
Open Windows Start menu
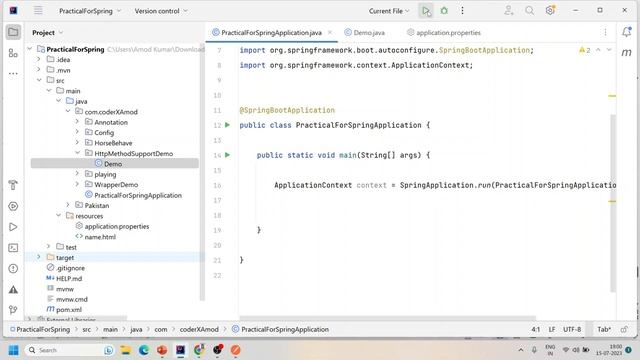tap(13, 350)
